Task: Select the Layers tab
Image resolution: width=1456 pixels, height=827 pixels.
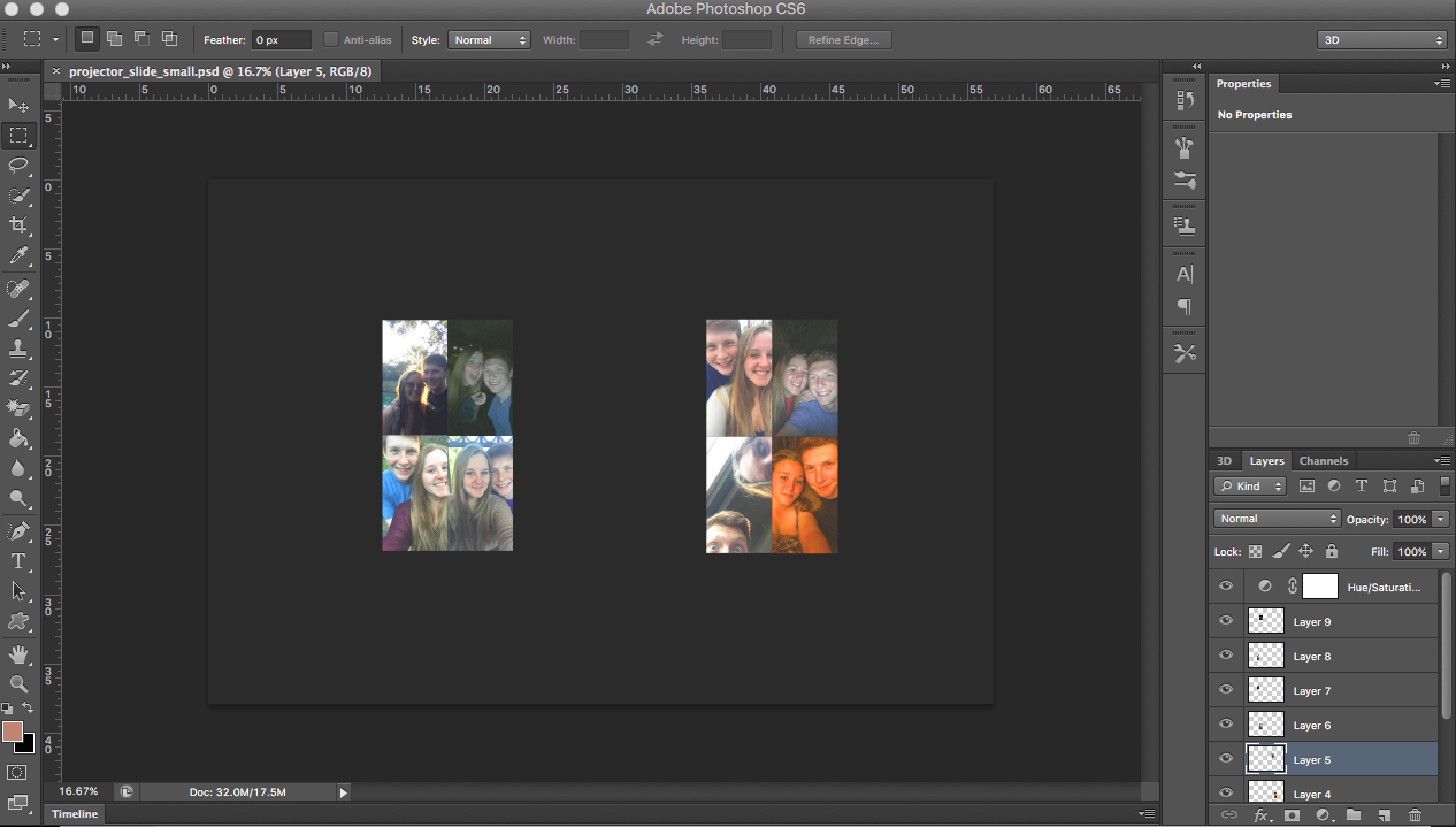Action: 1267,461
